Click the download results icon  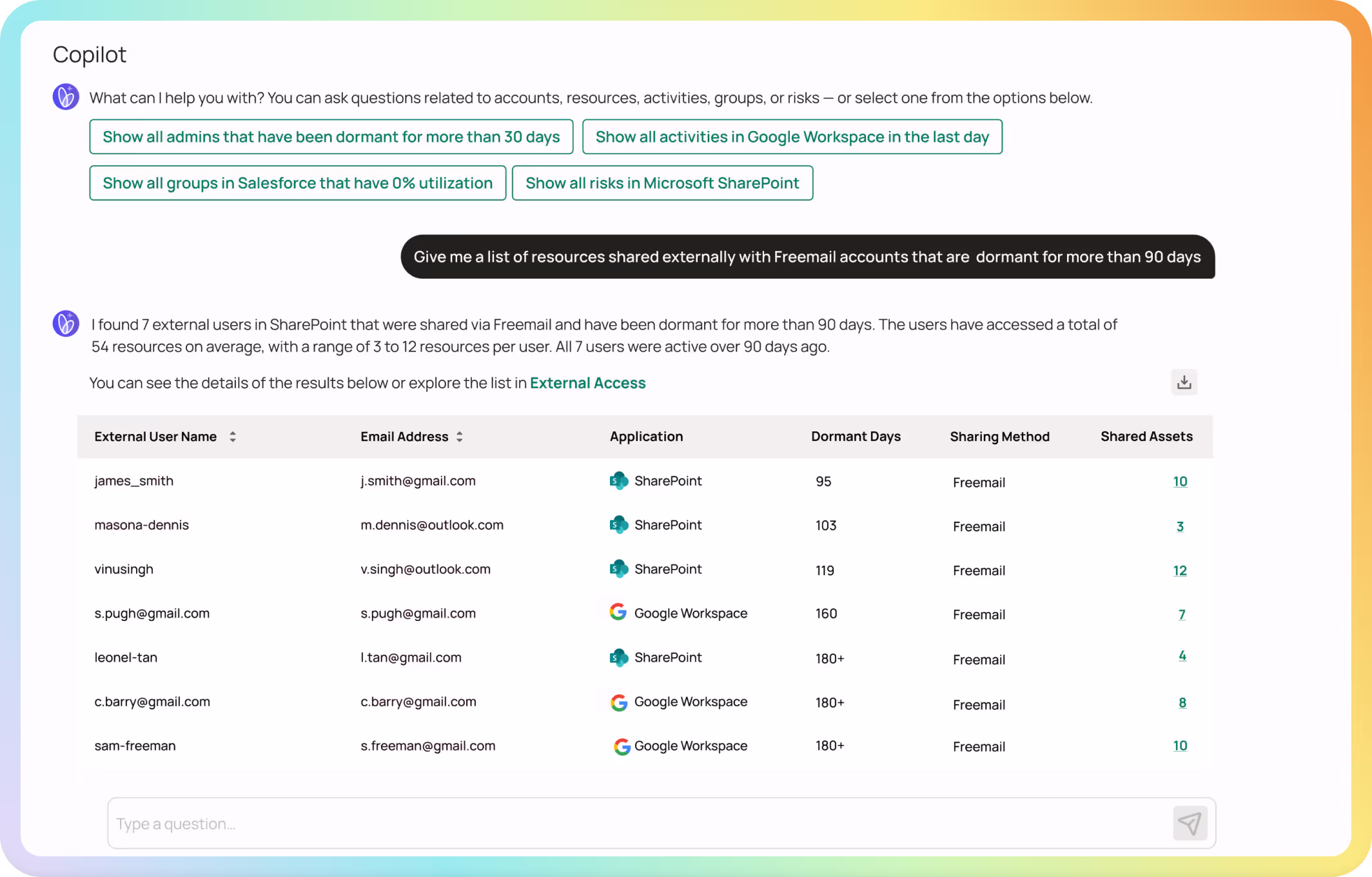(x=1184, y=382)
